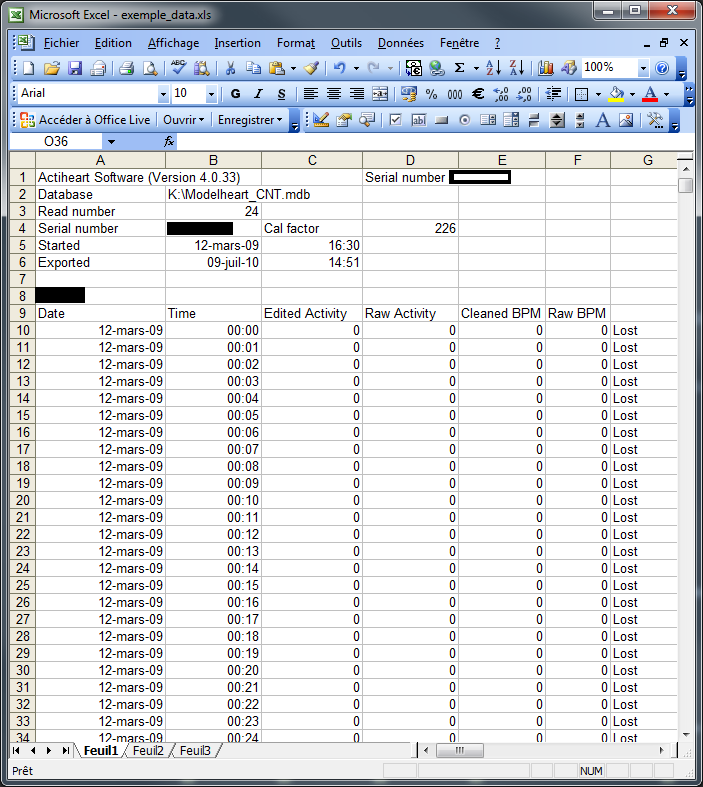Open the font size dropdown
Image resolution: width=703 pixels, height=787 pixels.
(211, 94)
